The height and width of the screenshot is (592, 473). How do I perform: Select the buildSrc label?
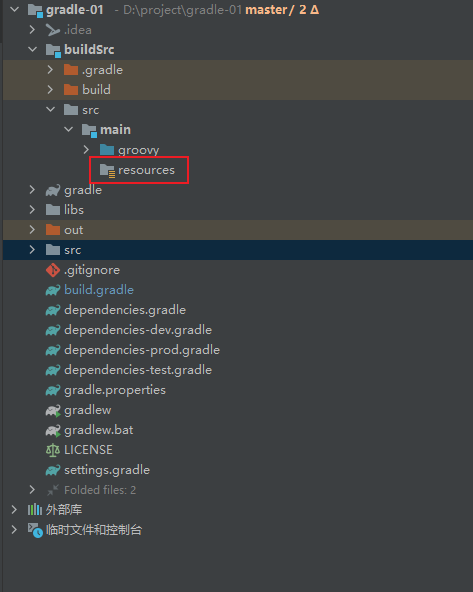(x=89, y=49)
